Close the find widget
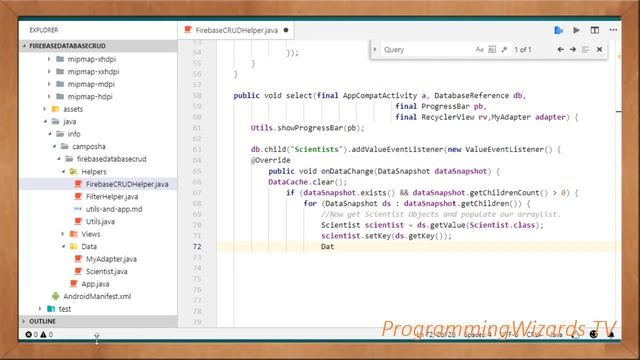This screenshot has height=360, width=640. [x=599, y=49]
